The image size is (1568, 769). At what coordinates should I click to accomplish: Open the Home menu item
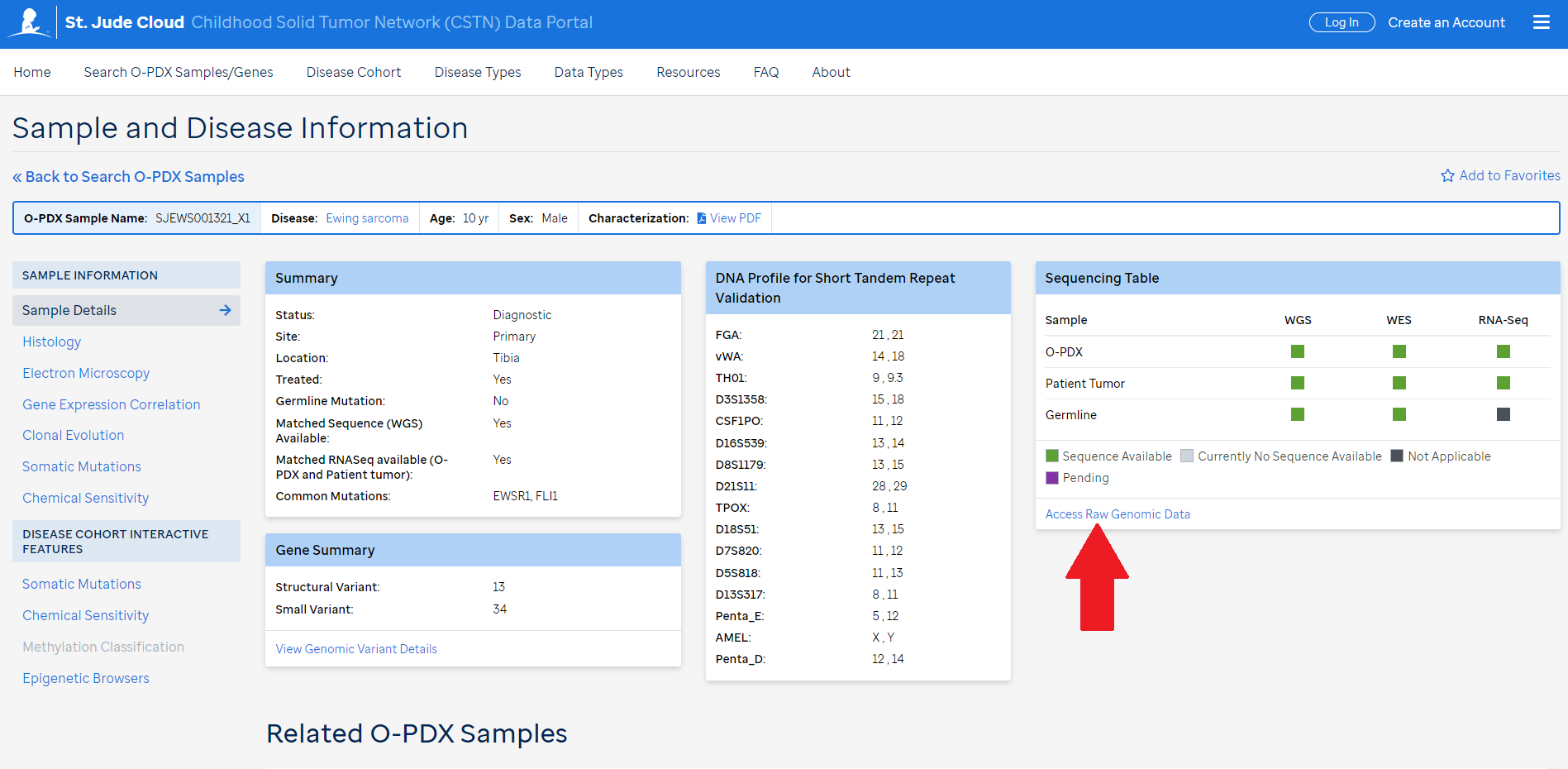(x=32, y=72)
